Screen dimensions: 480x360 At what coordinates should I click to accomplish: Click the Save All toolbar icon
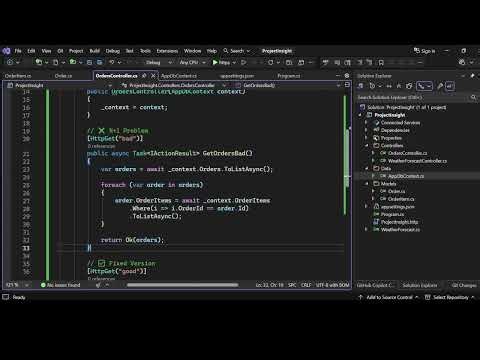point(99,62)
